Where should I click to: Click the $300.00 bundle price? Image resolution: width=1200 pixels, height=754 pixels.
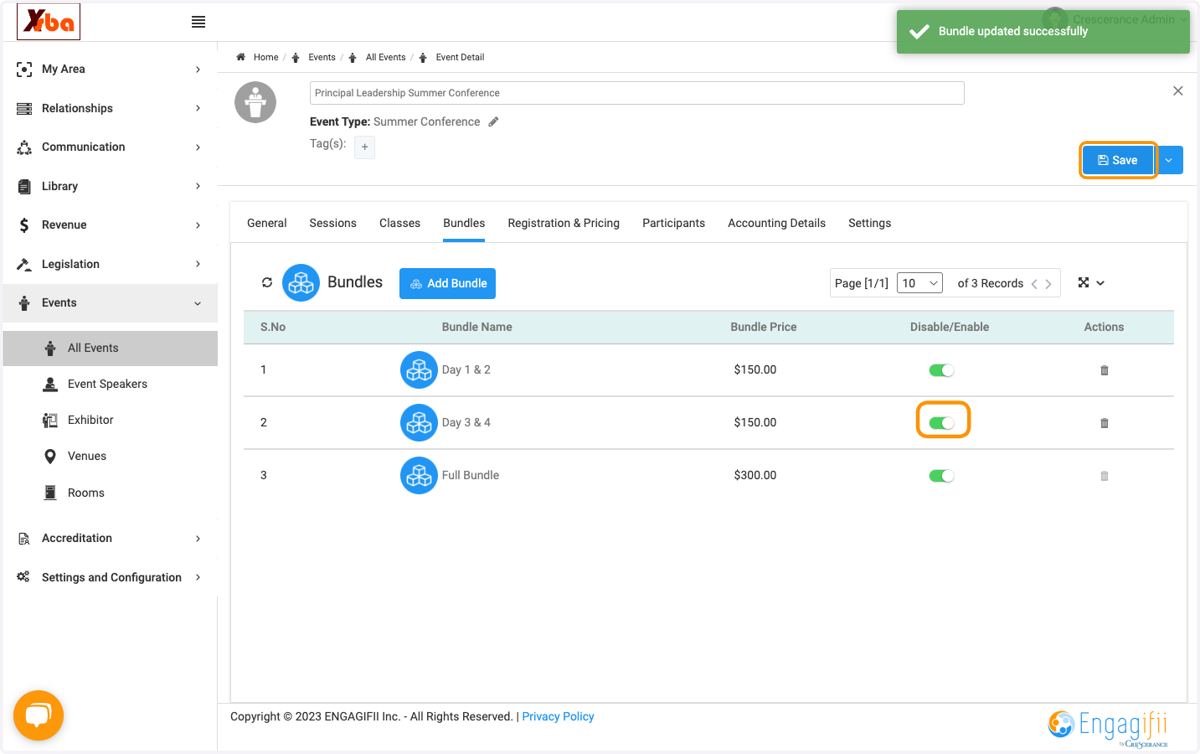pyautogui.click(x=755, y=475)
